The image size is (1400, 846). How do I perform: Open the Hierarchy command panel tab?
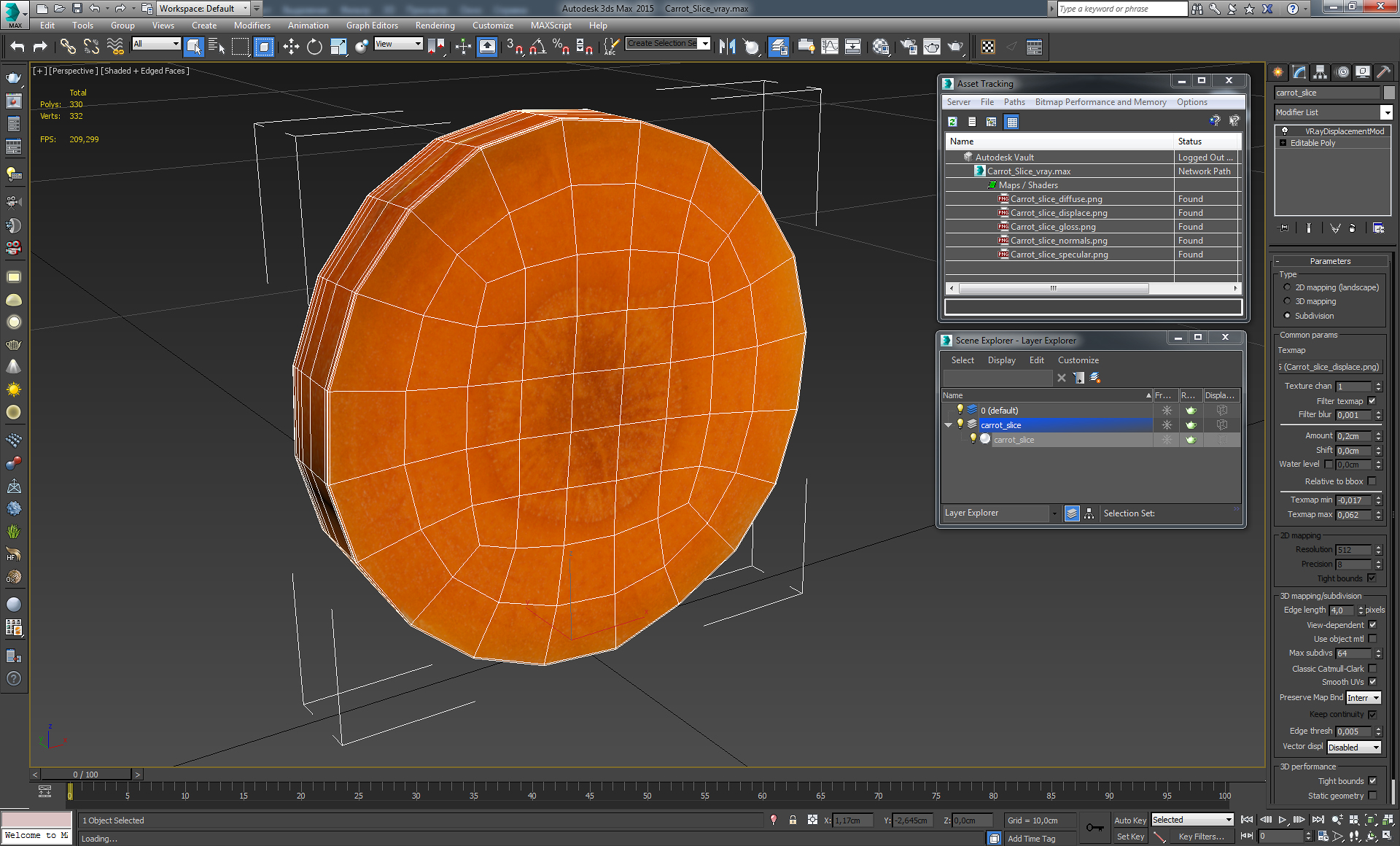1320,72
